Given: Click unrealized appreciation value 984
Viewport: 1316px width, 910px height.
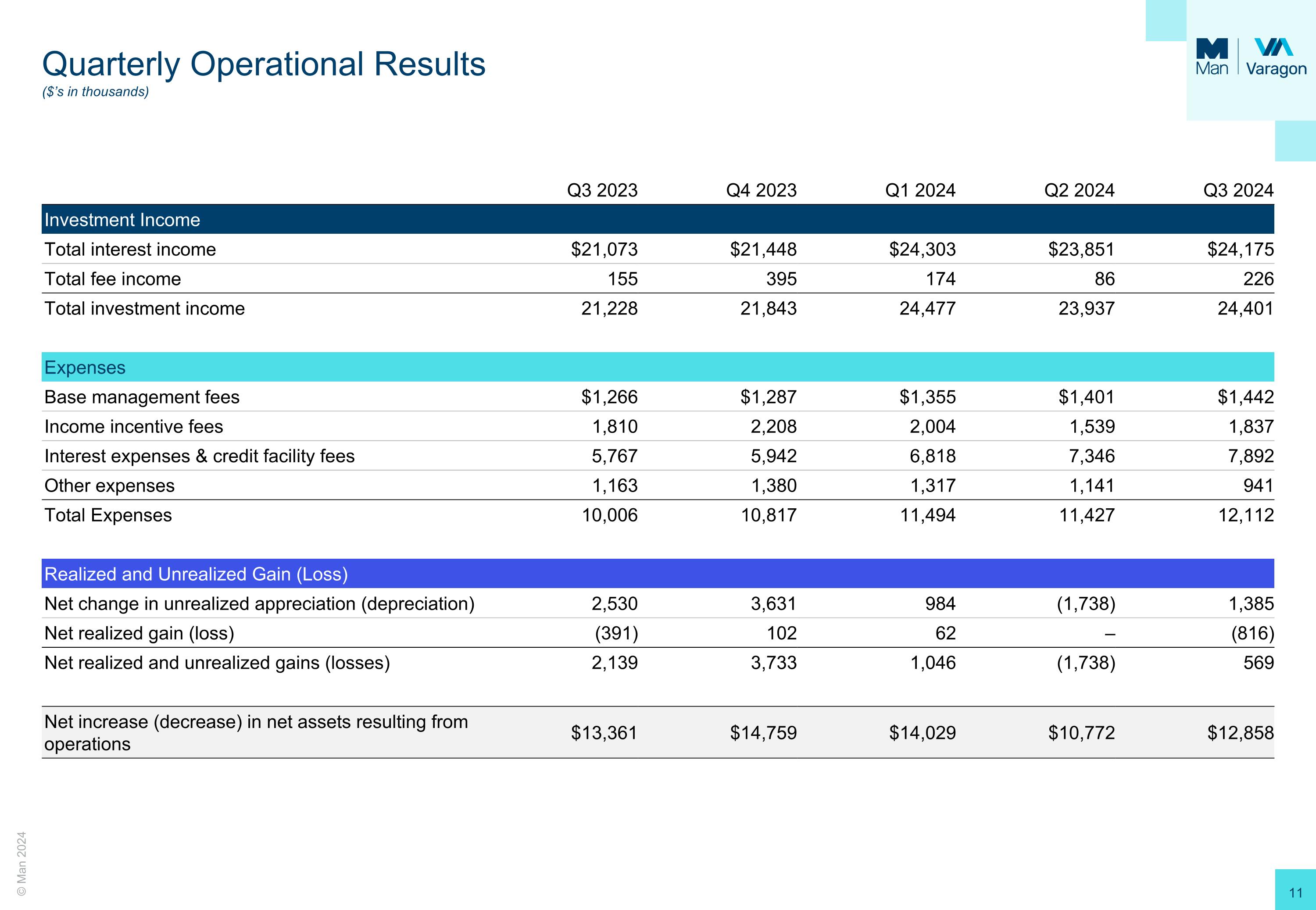Looking at the screenshot, I should (x=940, y=604).
